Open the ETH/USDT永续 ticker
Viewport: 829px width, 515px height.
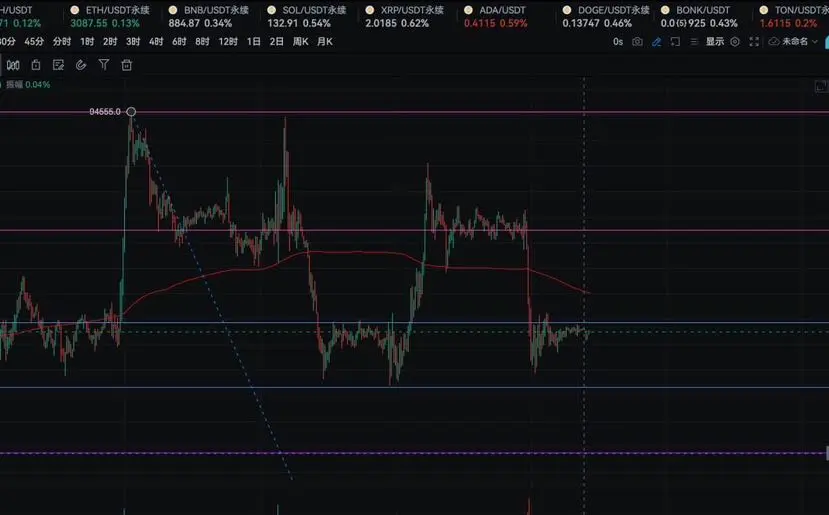(x=110, y=16)
